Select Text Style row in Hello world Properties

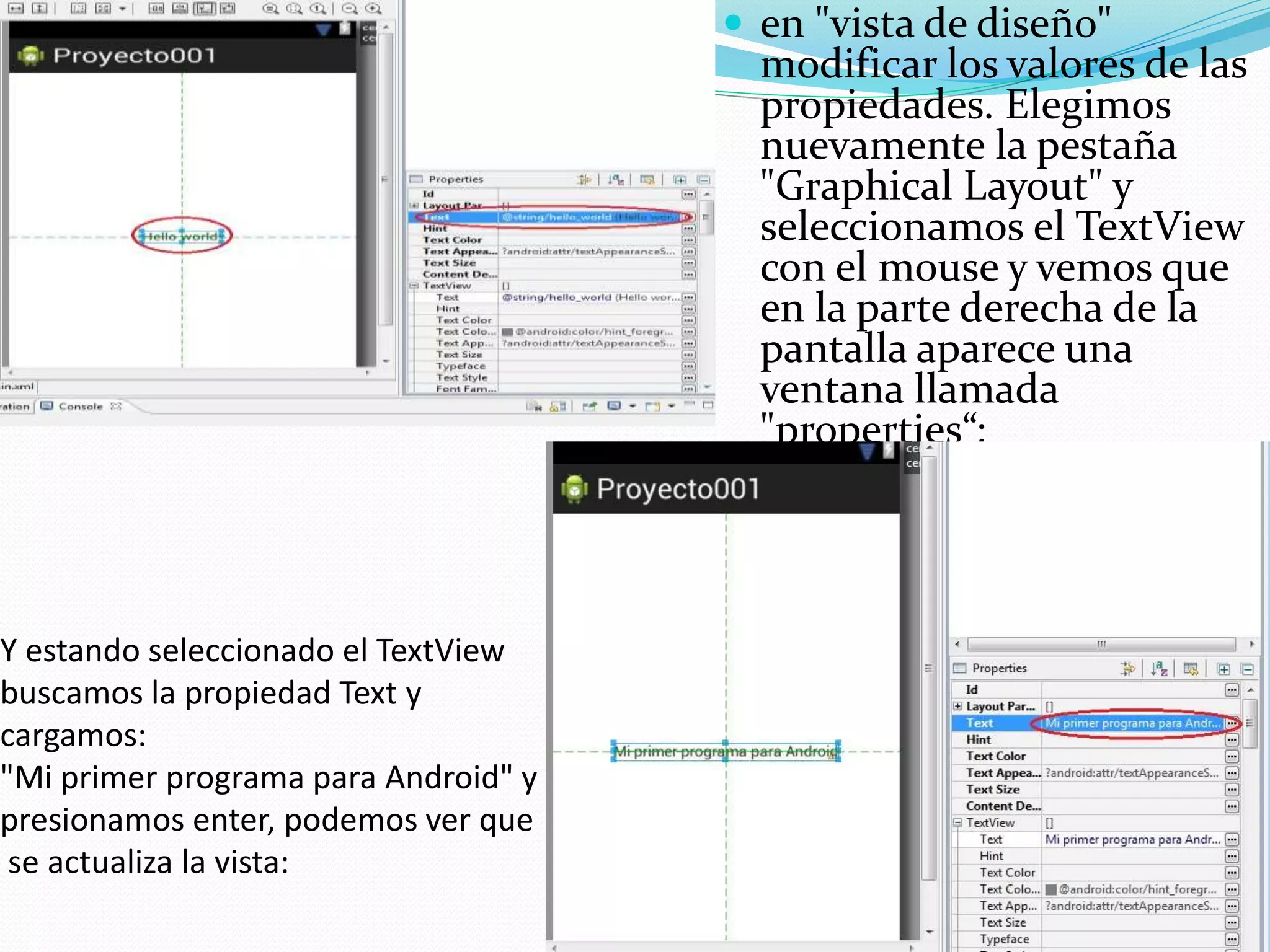(x=552, y=377)
